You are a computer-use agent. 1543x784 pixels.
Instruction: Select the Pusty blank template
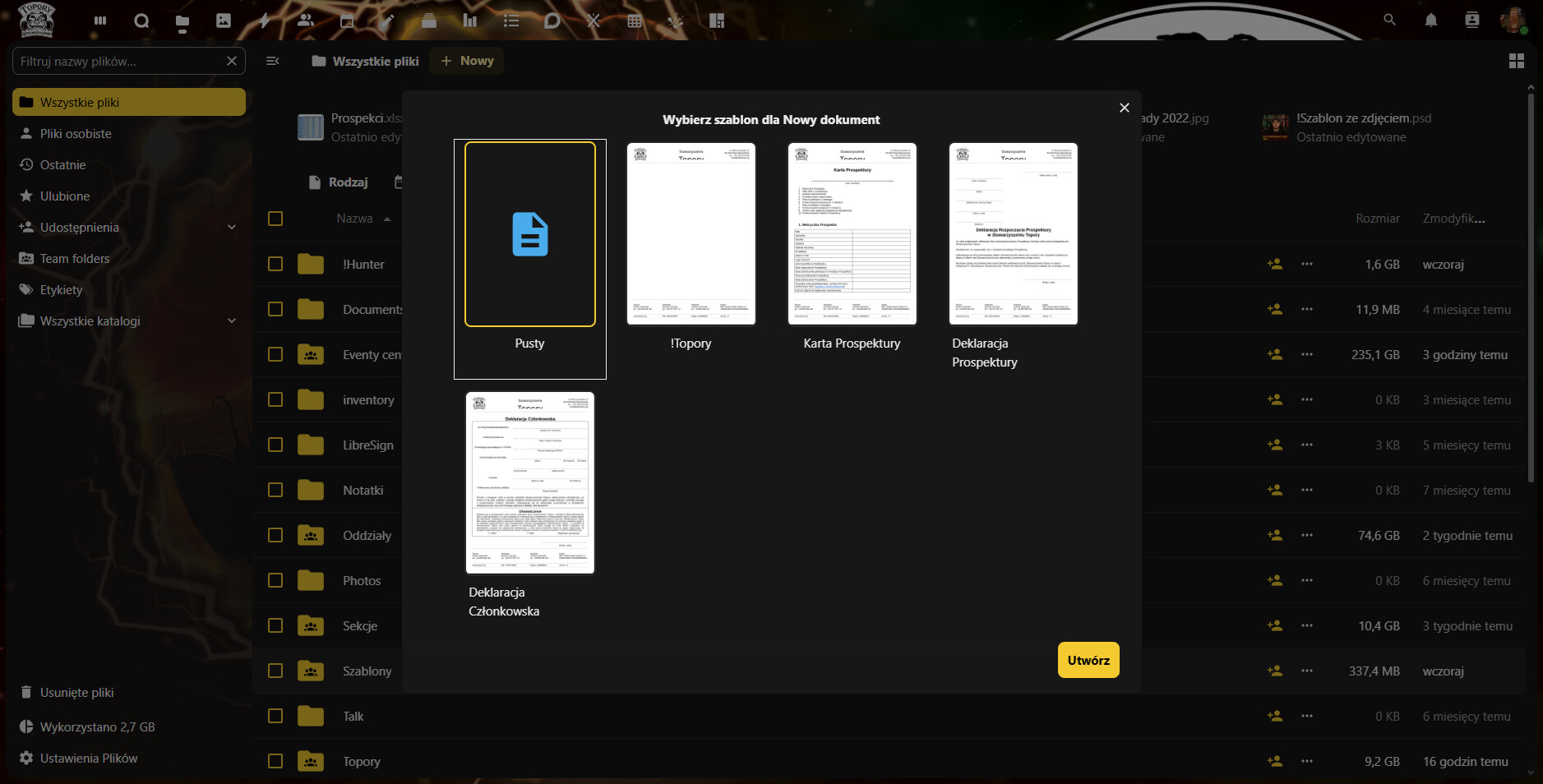click(530, 259)
